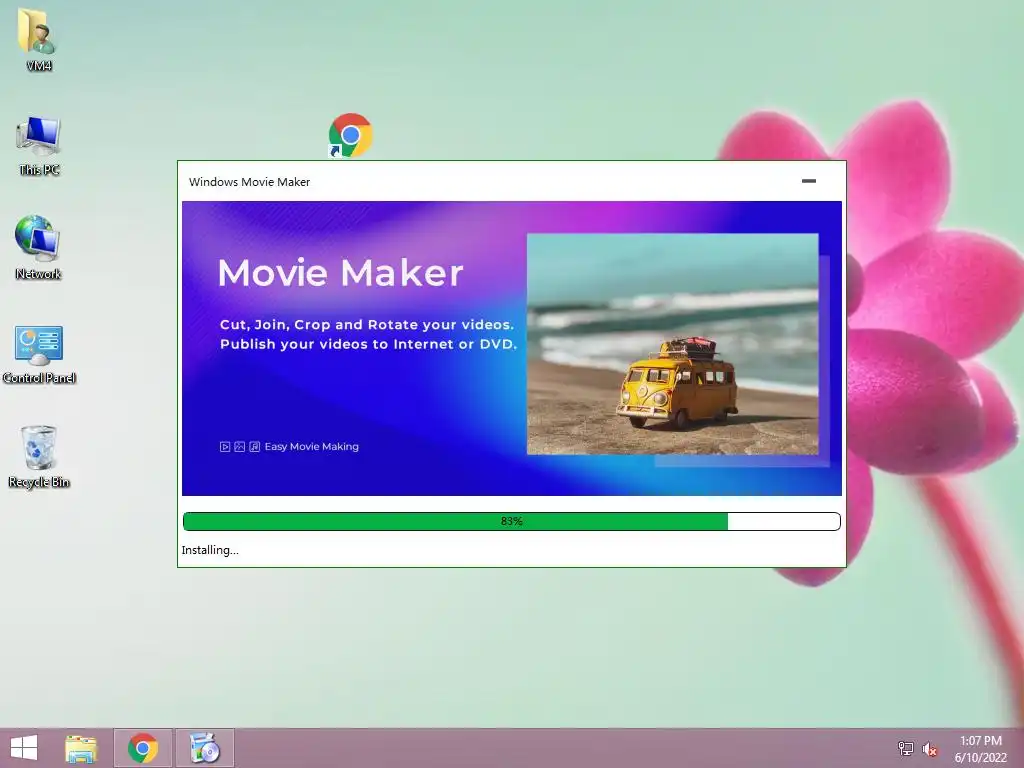Click the network status tray icon
The height and width of the screenshot is (768, 1024).
906,749
